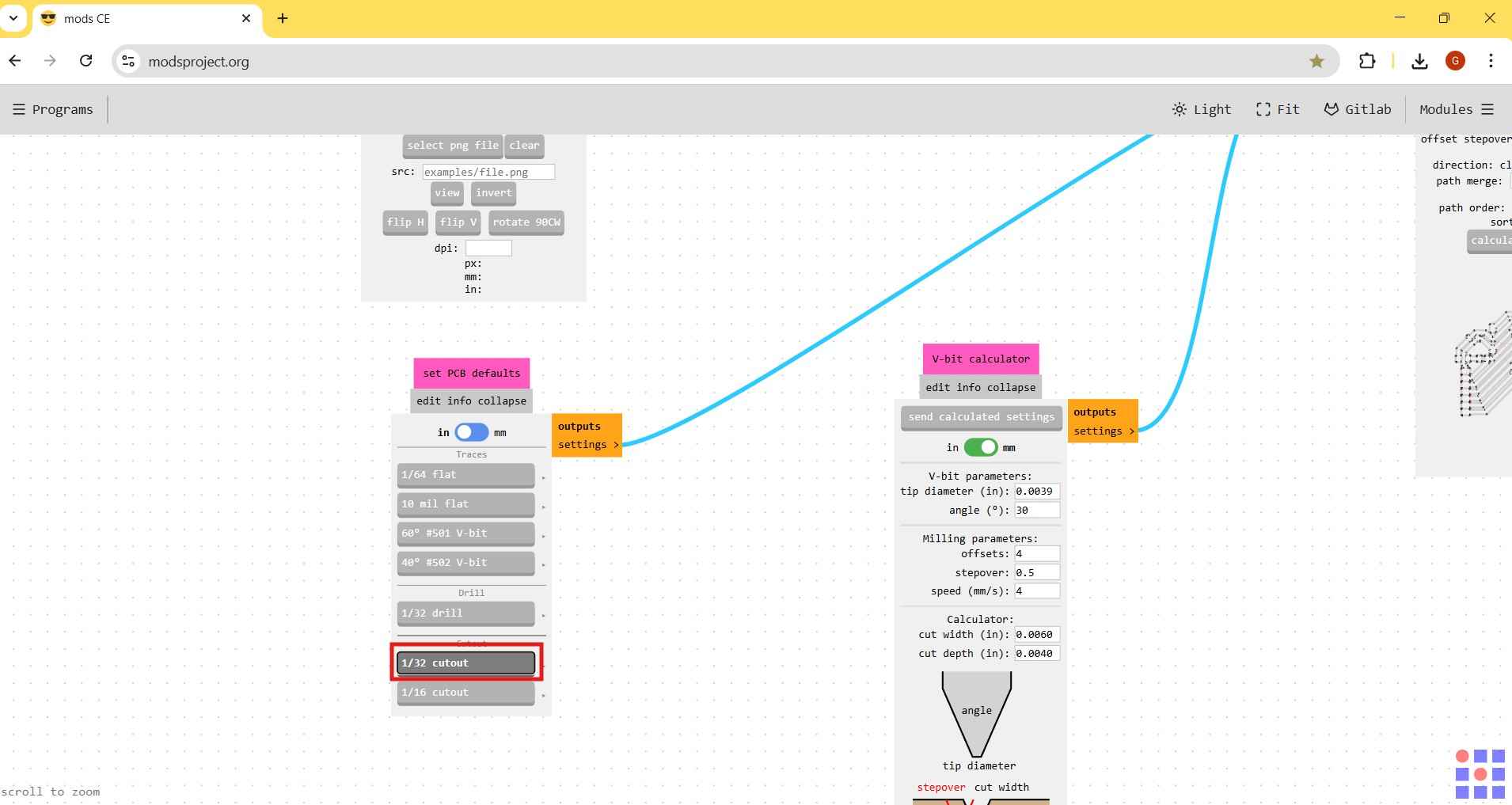Open the browser downloads panel

1419,61
